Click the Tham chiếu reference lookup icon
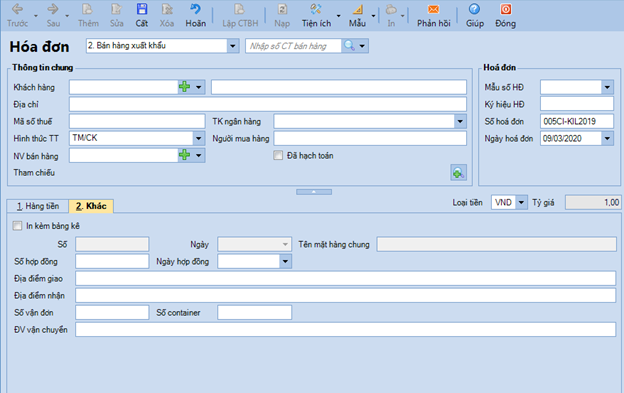624x393 pixels. [458, 172]
